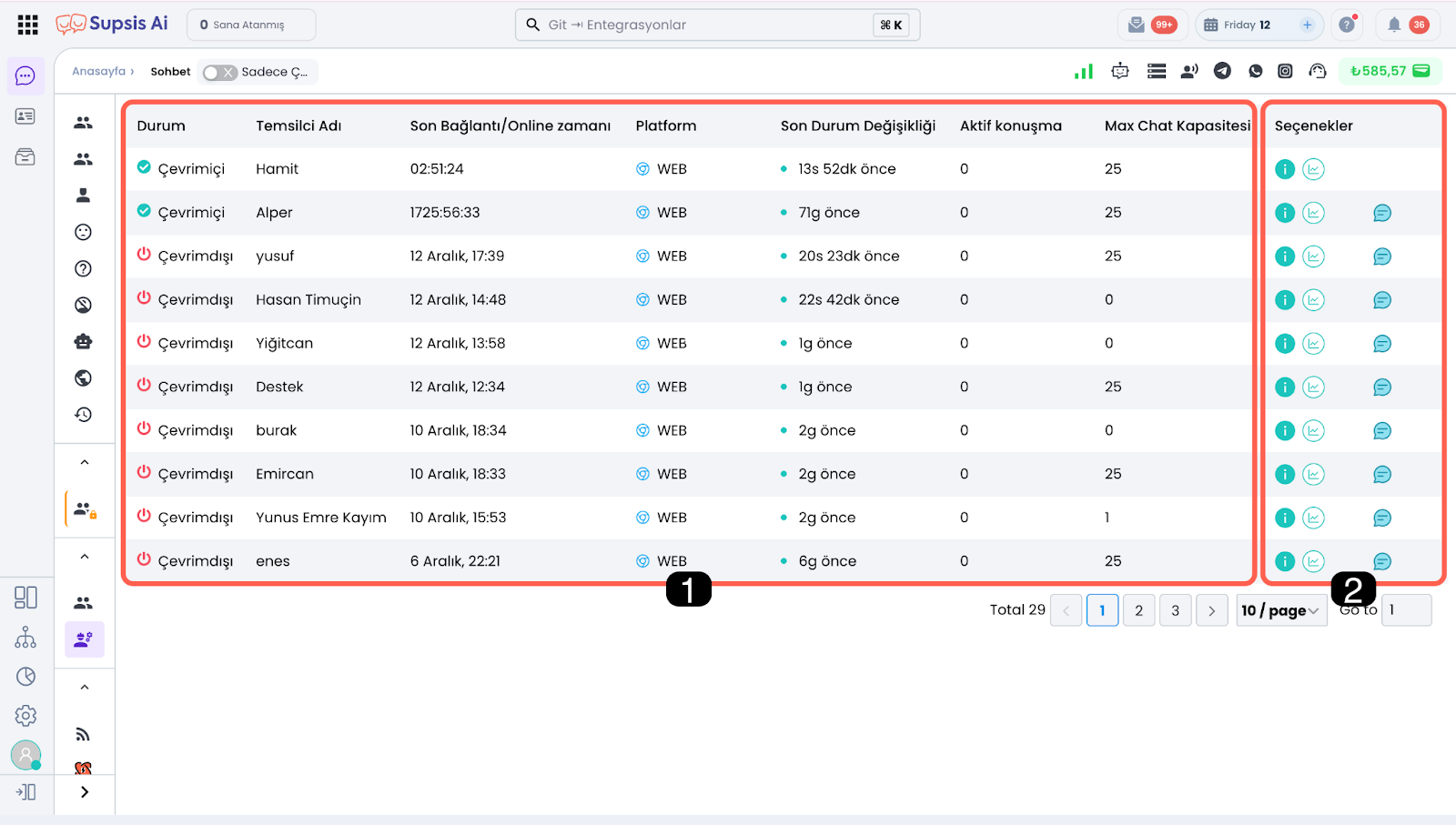Viewport: 1456px width, 825px height.
Task: Open the apps grid menu icon
Action: pyautogui.click(x=27, y=25)
